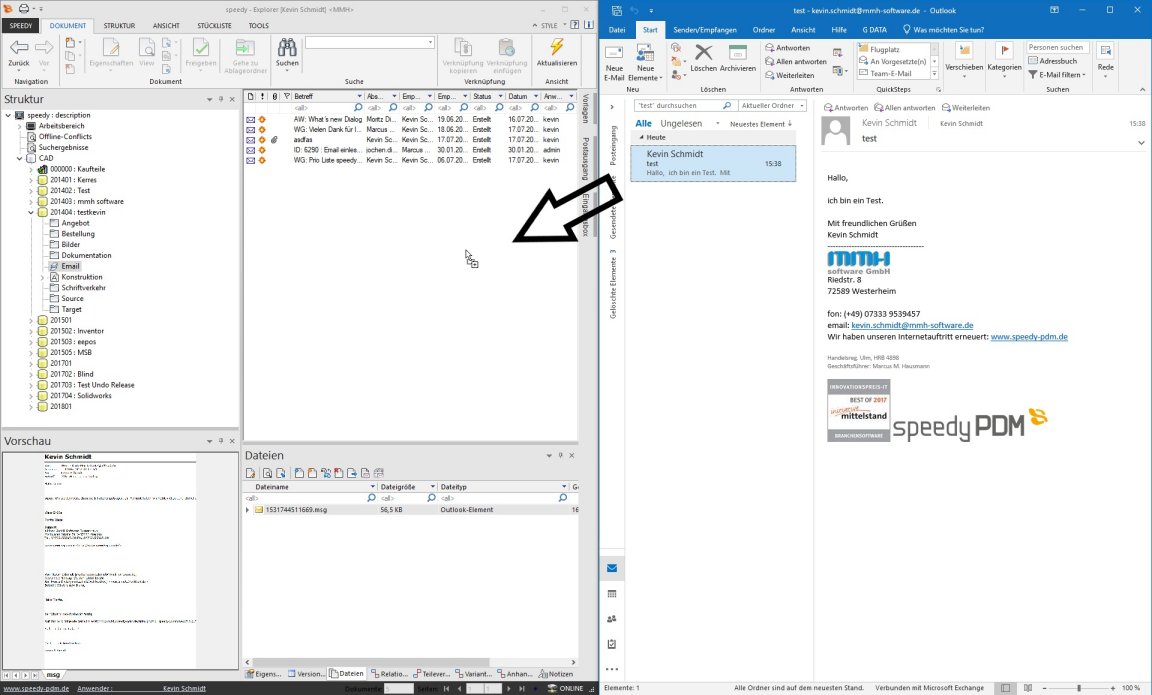Viewport: 1152px width, 695px height.
Task: Click the Zurück navigation arrow
Action: [x=18, y=48]
